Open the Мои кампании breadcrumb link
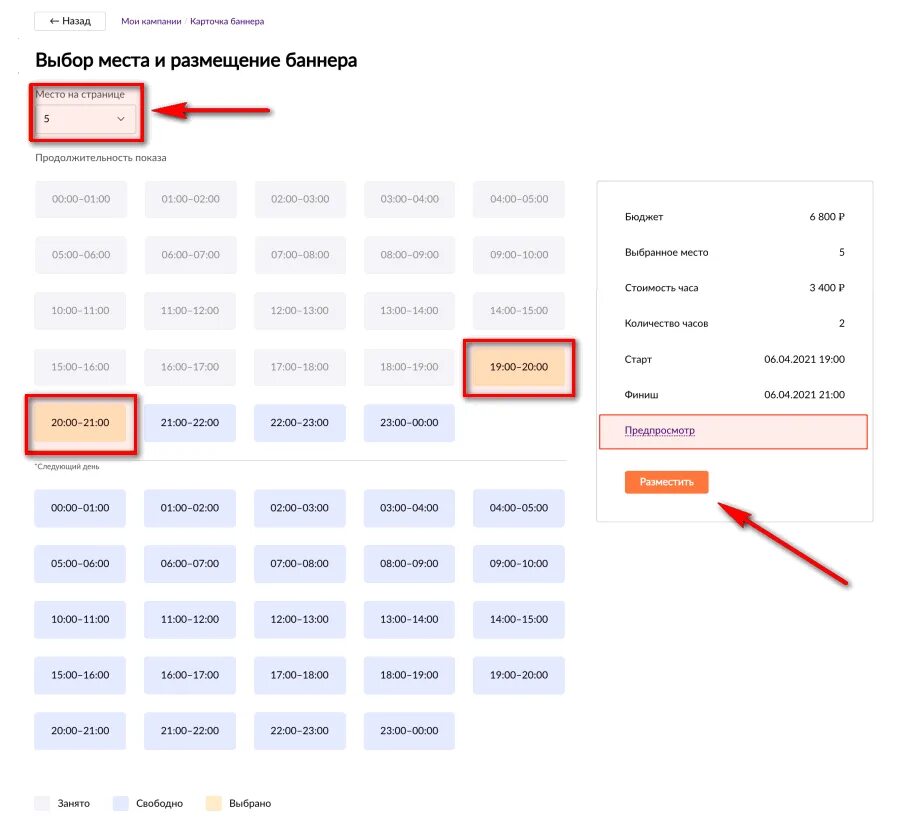Screen dimensions: 900x820 tap(151, 21)
